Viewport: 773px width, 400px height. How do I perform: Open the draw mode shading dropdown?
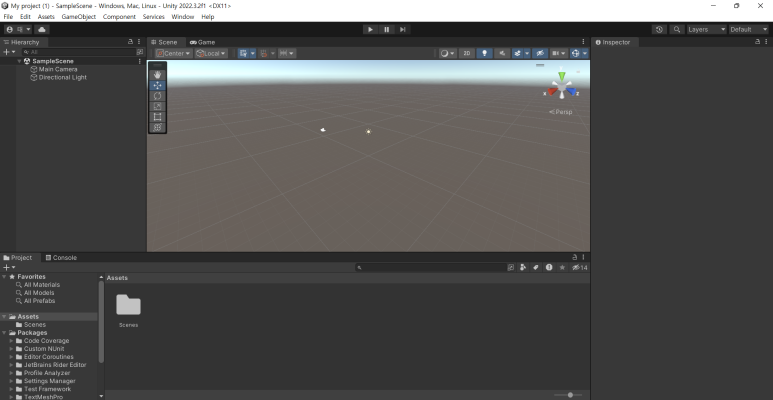(448, 53)
